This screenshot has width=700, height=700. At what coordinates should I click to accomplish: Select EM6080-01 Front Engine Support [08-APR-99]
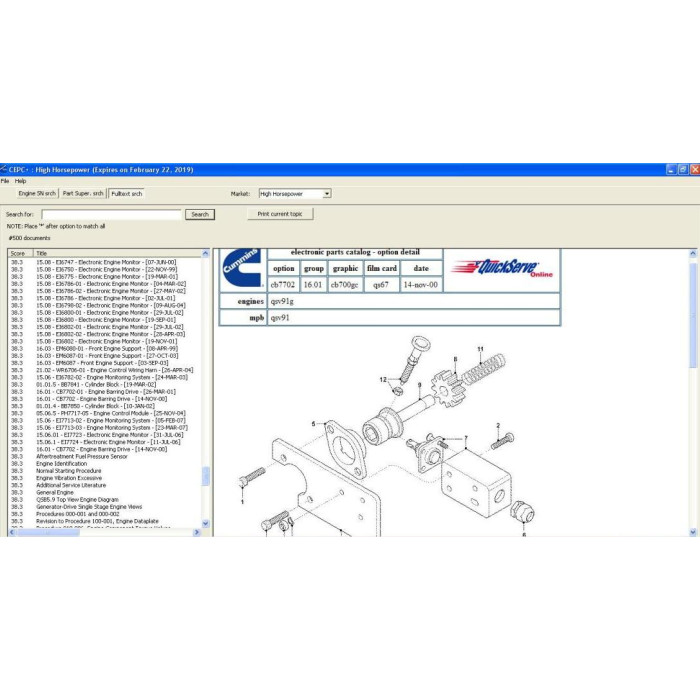point(107,348)
